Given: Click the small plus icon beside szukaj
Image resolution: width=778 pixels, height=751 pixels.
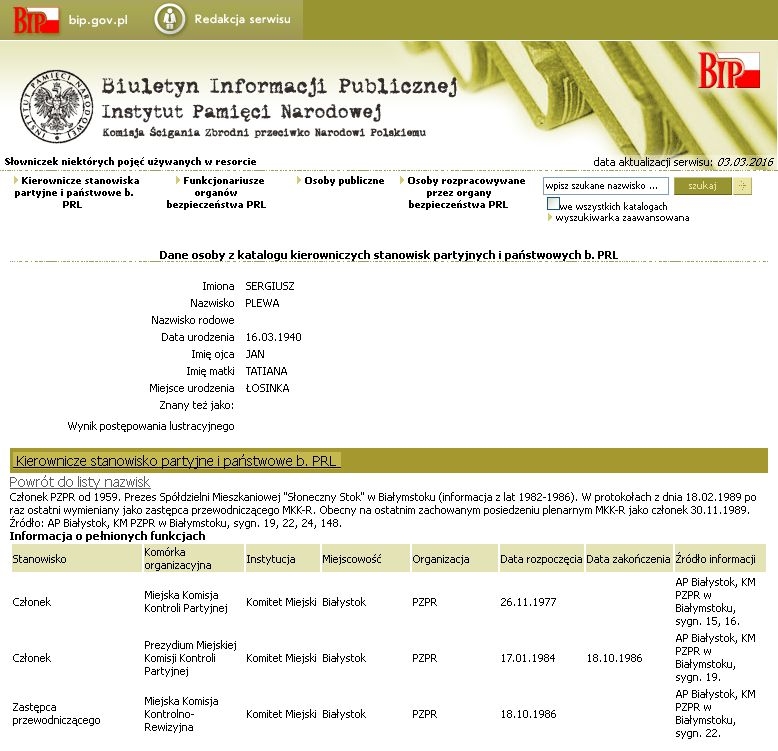Looking at the screenshot, I should 743,186.
